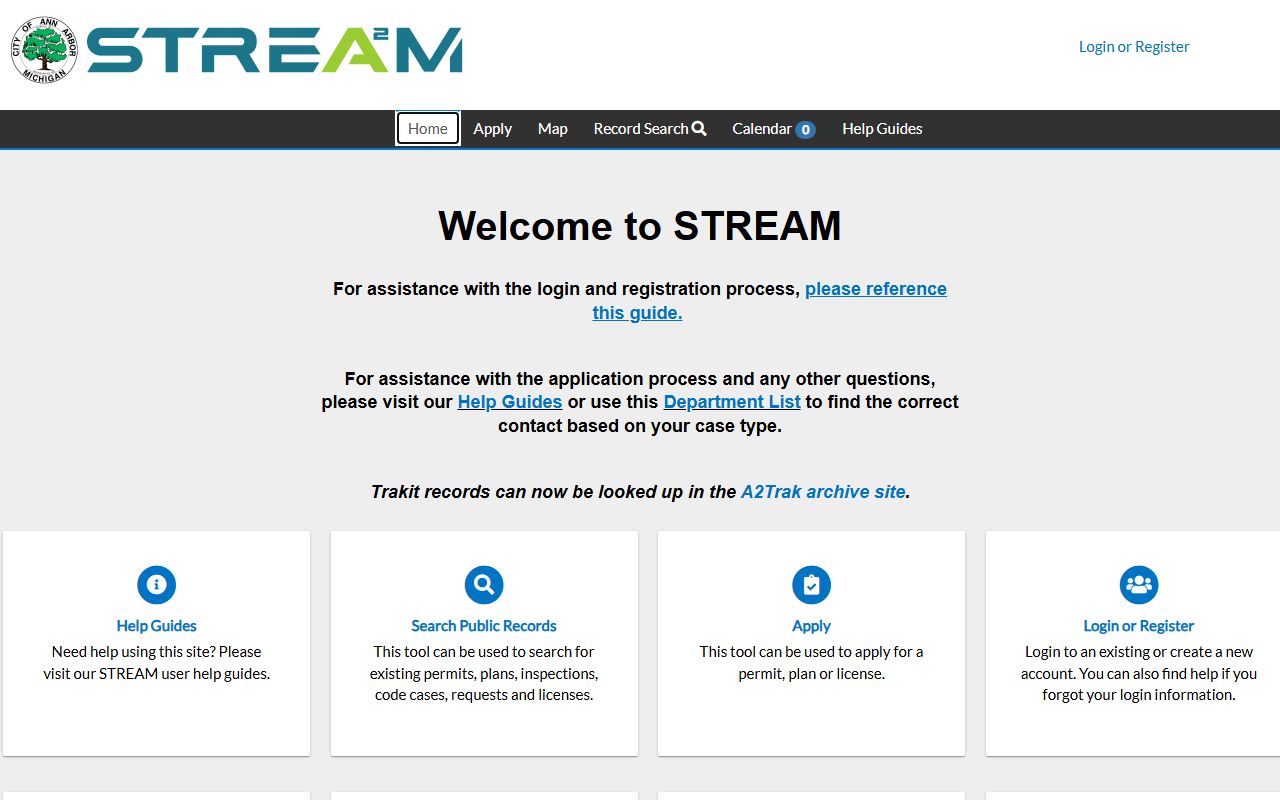This screenshot has height=800, width=1280.
Task: Click the STREAM wordmark logo
Action: 275,50
